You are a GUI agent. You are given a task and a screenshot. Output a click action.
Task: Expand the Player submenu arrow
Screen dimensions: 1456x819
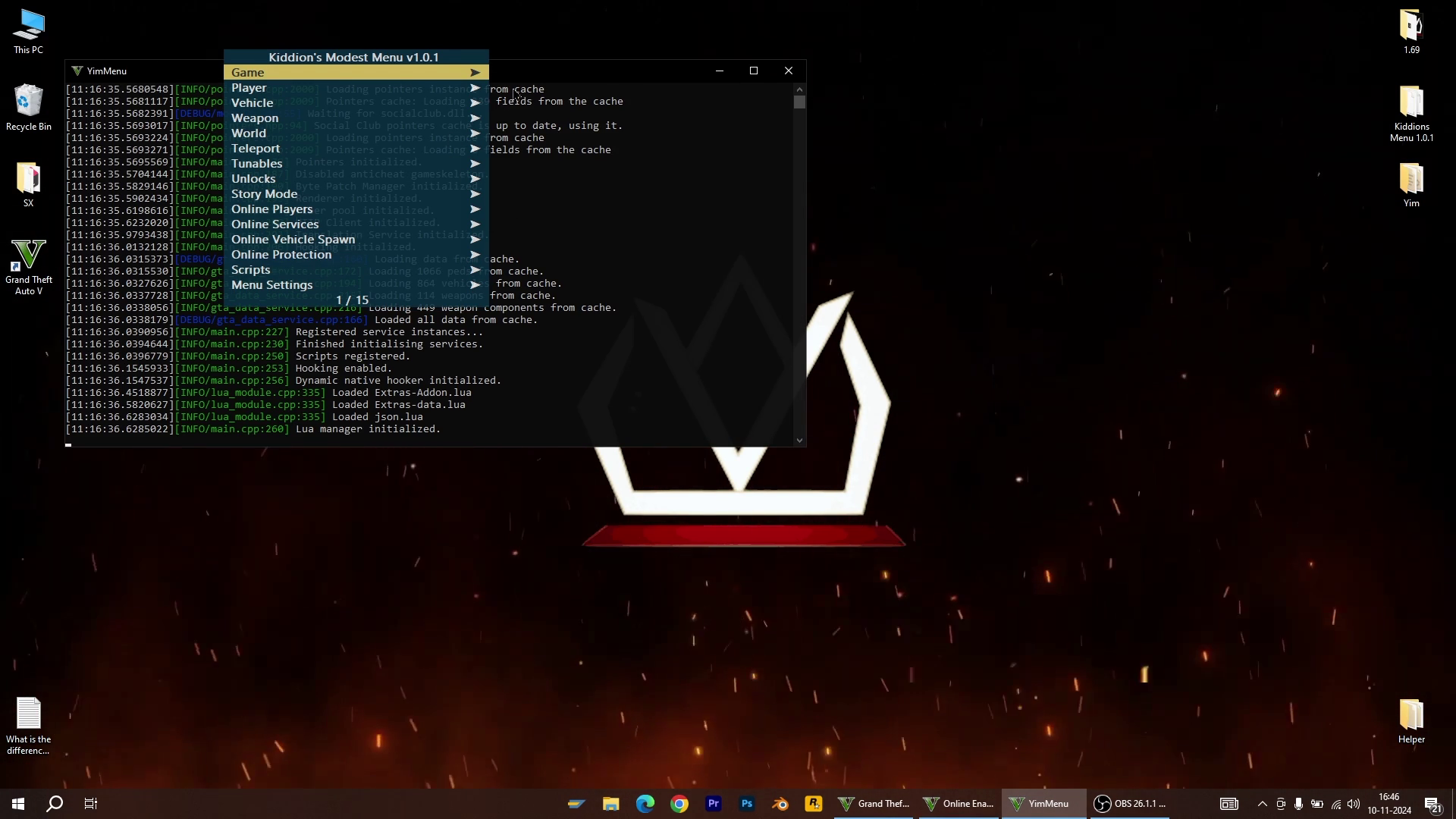point(475,88)
